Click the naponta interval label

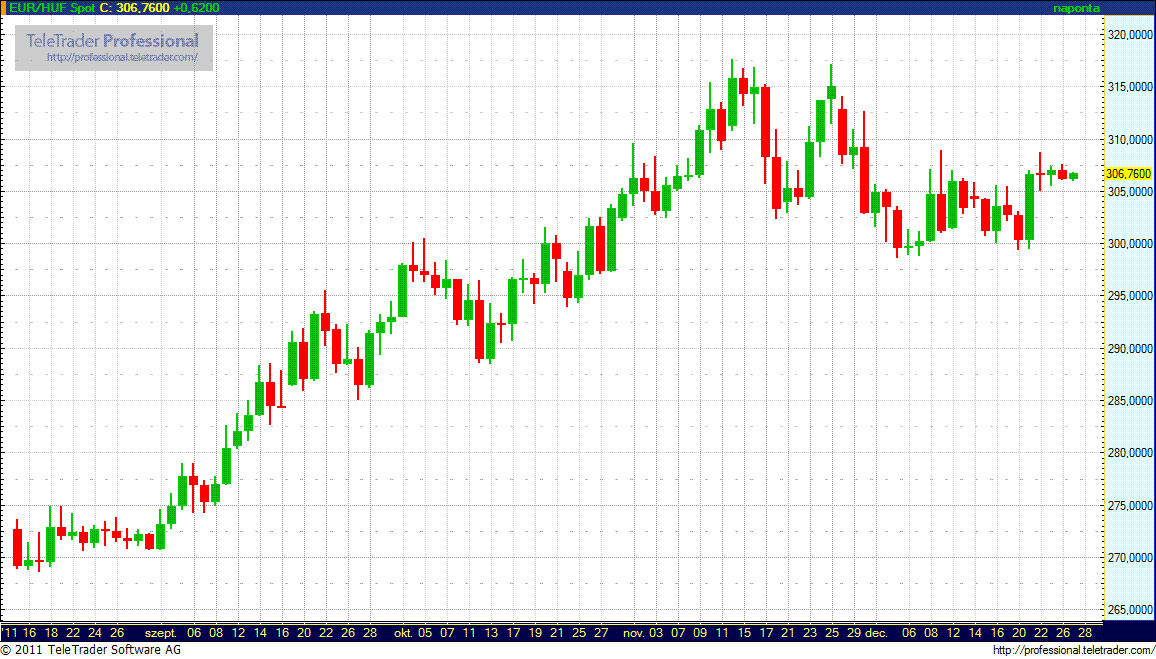coord(1077,7)
